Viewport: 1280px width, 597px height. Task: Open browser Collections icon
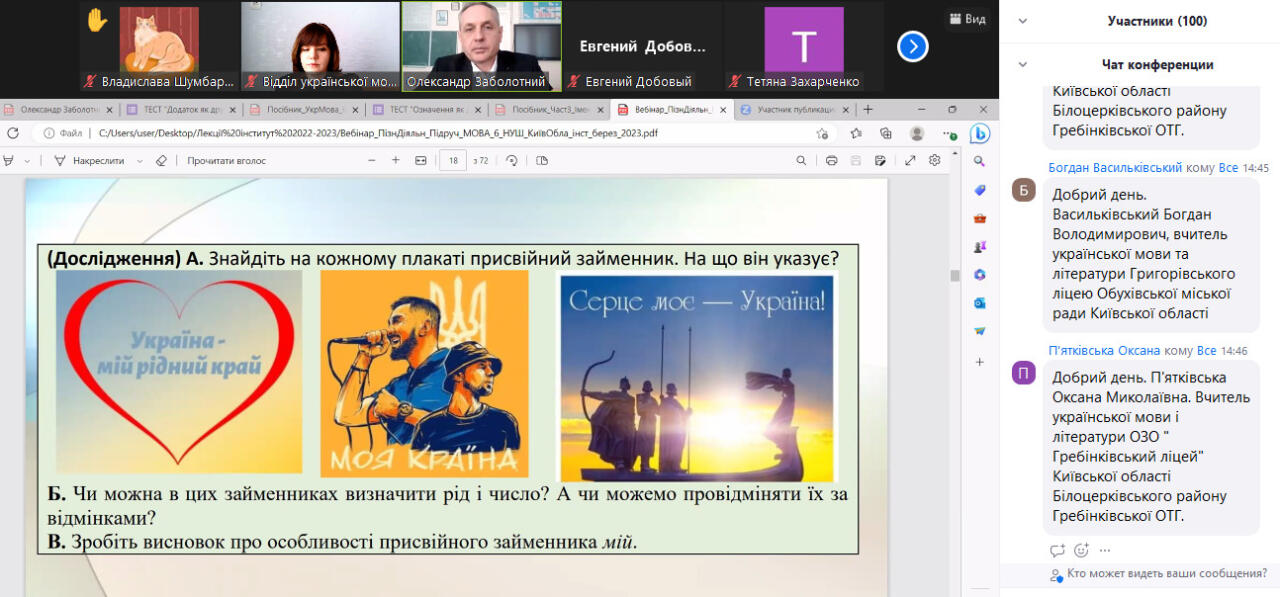click(x=886, y=133)
